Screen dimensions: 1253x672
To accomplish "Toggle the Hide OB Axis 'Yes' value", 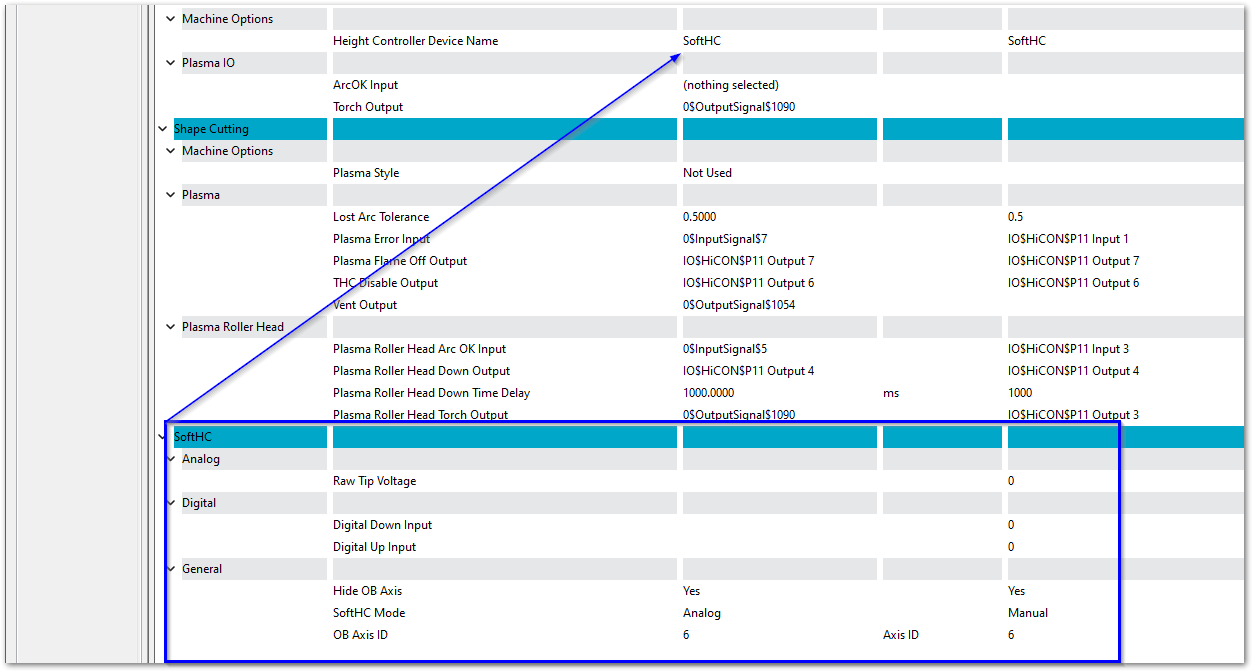I will point(692,591).
